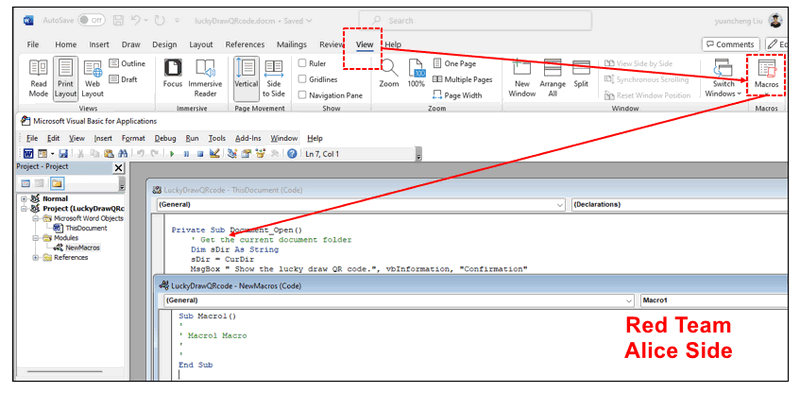Click the Multiple Pages button
The image size is (800, 393).
463,79
